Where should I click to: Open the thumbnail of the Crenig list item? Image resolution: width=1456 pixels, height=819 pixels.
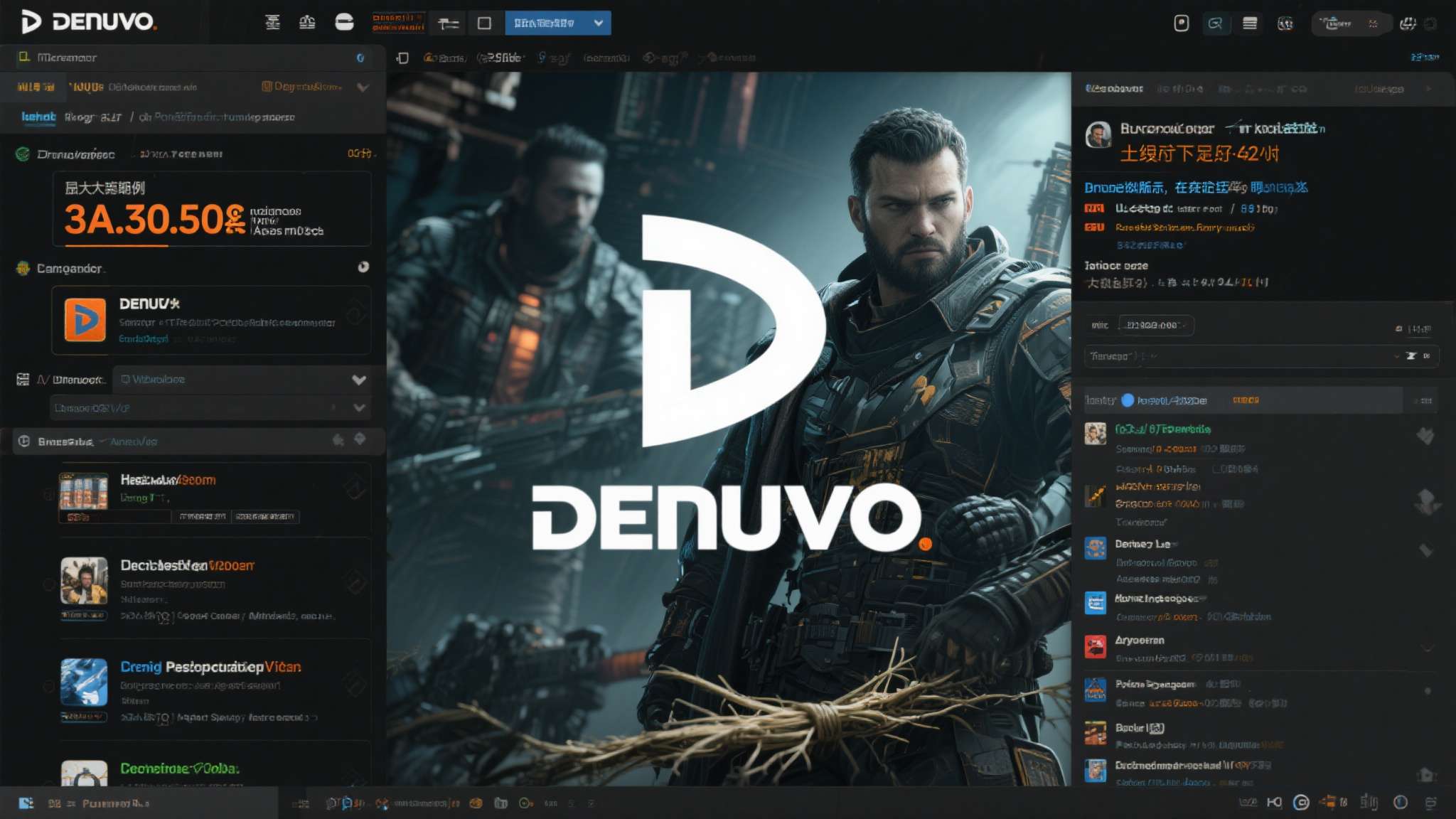(x=84, y=682)
